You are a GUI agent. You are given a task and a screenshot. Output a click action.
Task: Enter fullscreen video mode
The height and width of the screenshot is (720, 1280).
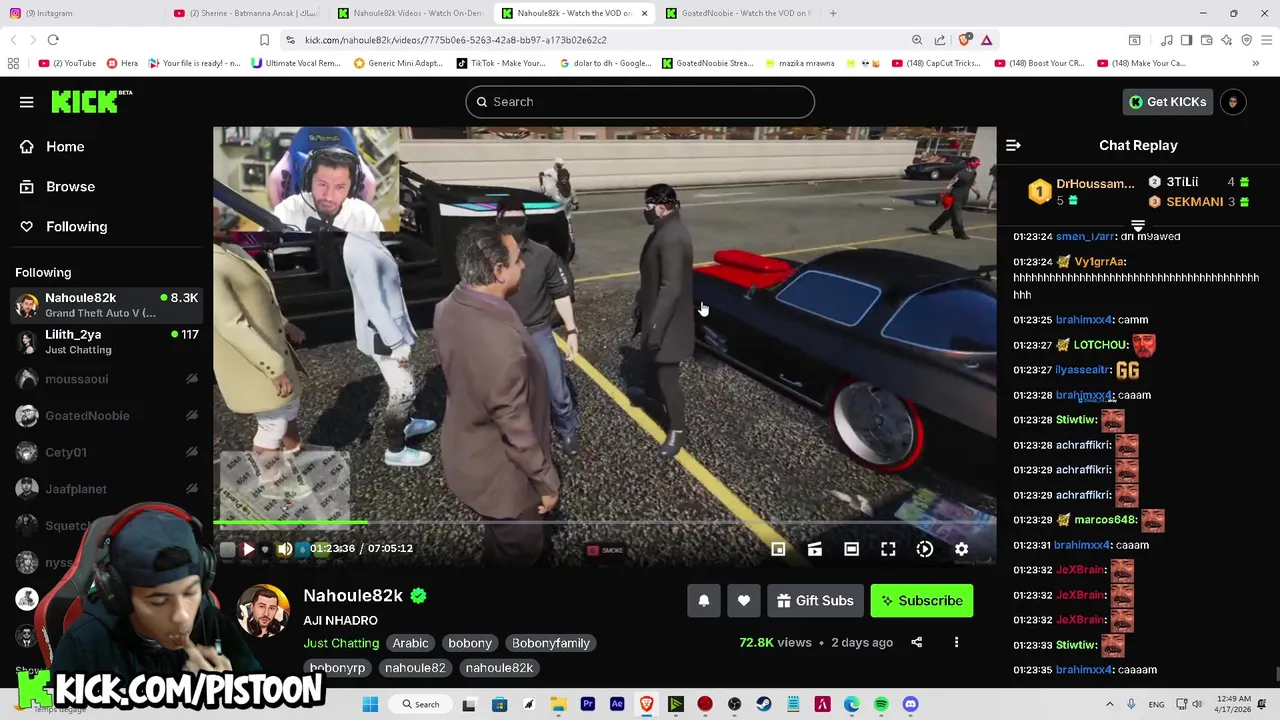[888, 549]
